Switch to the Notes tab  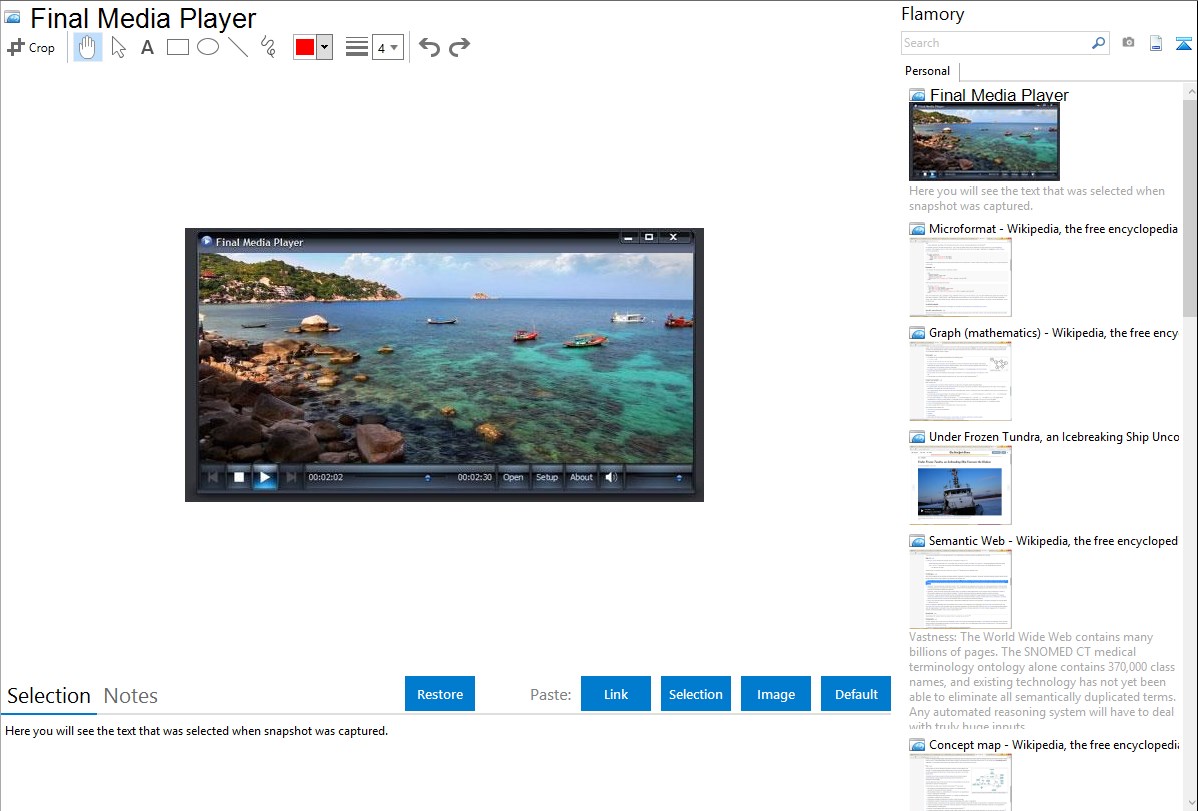[131, 696]
